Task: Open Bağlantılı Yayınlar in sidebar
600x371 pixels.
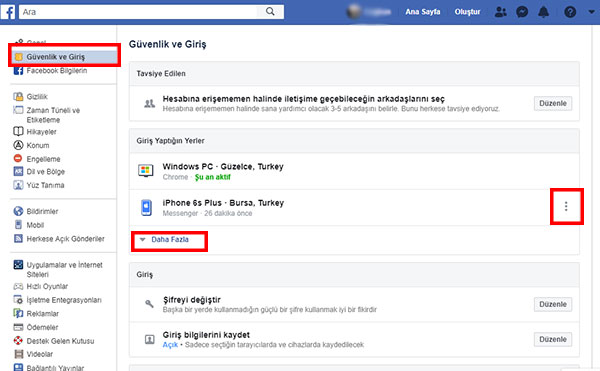Action: tap(55, 368)
